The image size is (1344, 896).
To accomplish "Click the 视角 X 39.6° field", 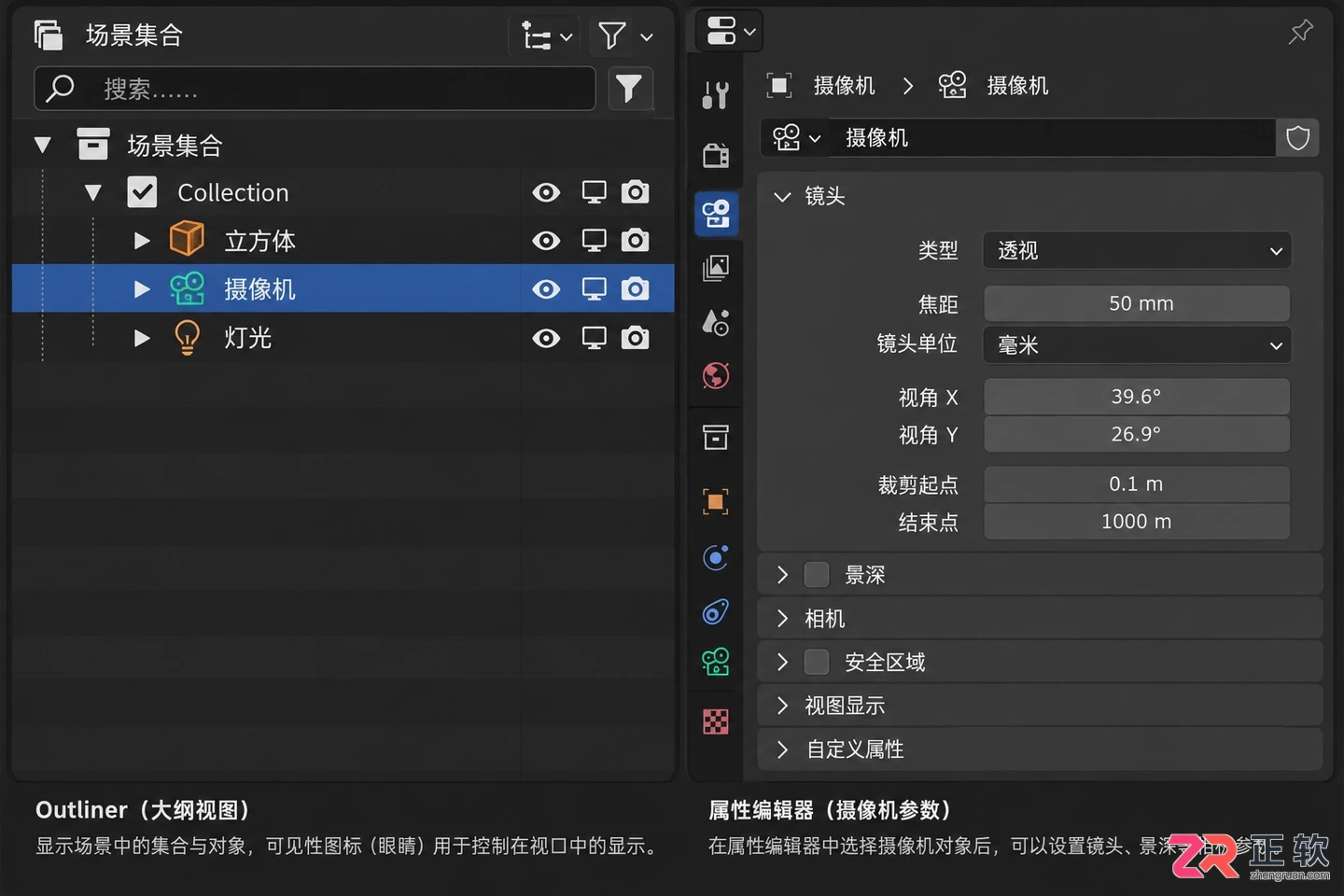I will [1137, 397].
